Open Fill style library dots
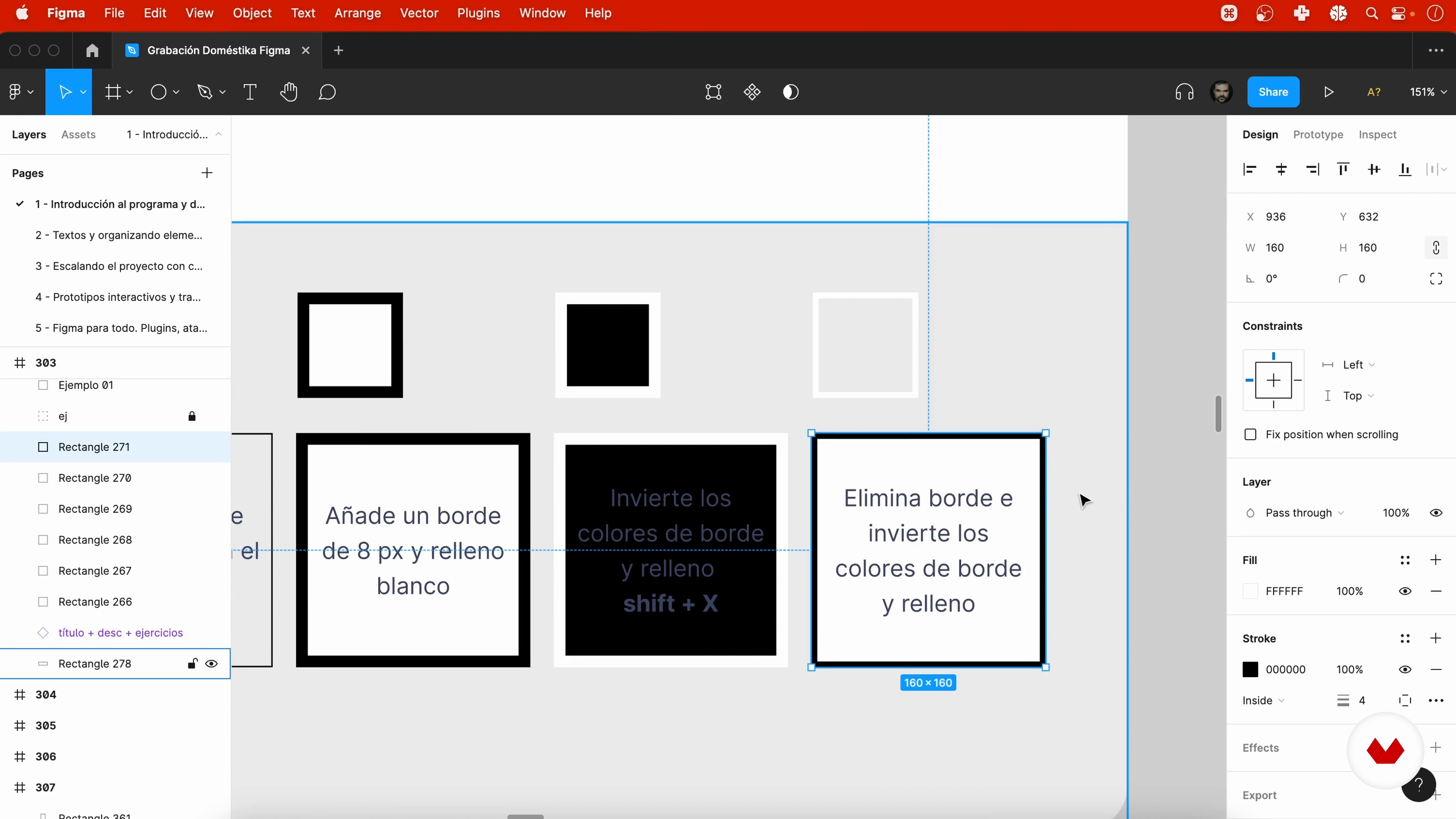Screen dimensions: 1456x819 (x=1405, y=560)
